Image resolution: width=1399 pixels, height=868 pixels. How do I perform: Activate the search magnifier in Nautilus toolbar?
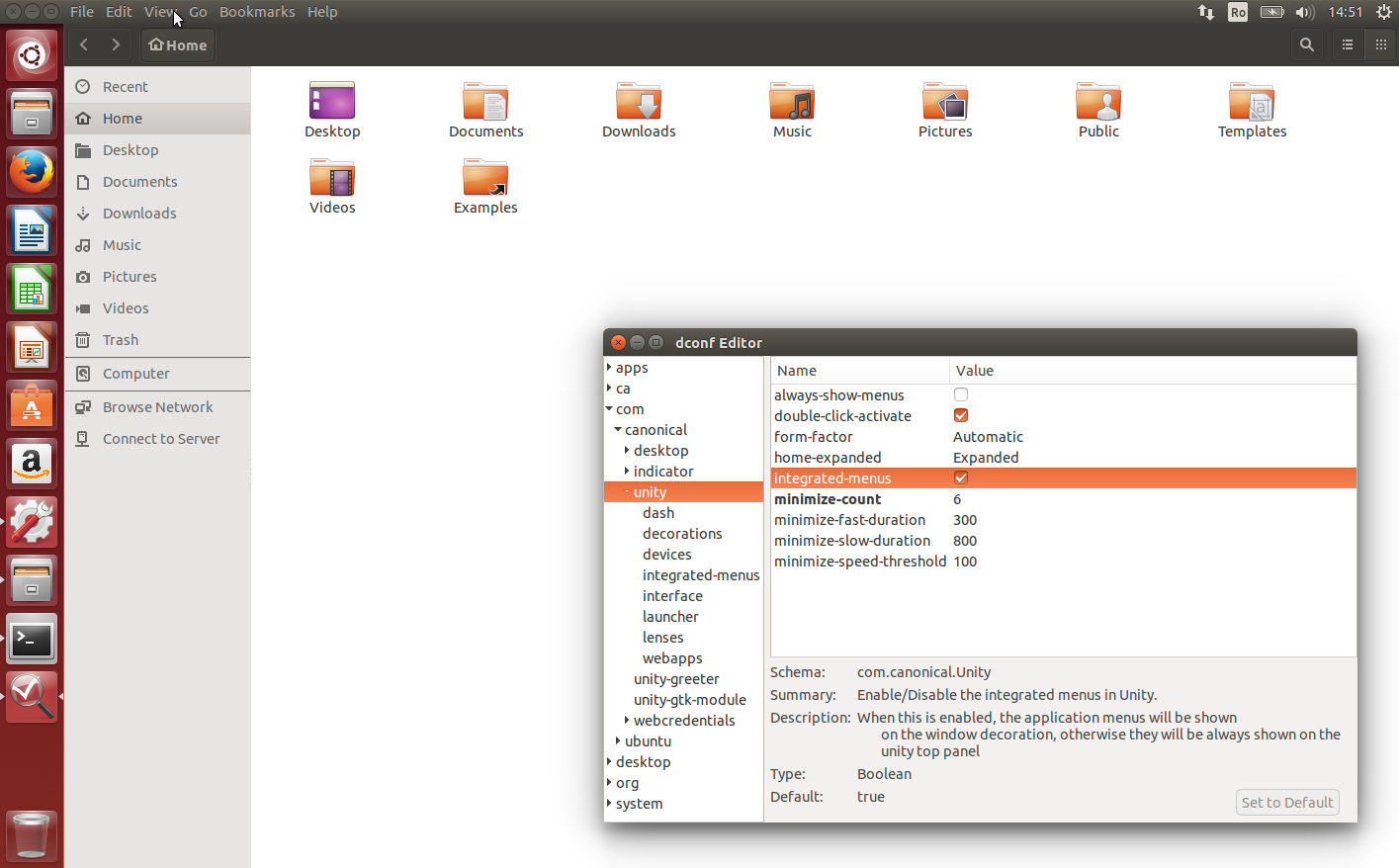[x=1306, y=44]
